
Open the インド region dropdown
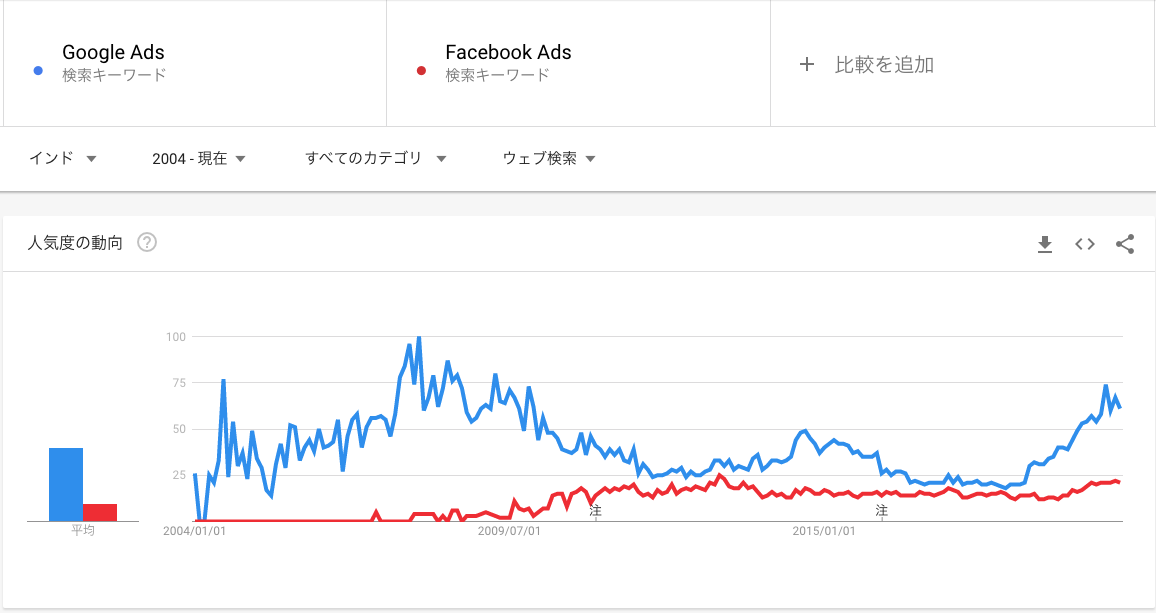pos(62,158)
